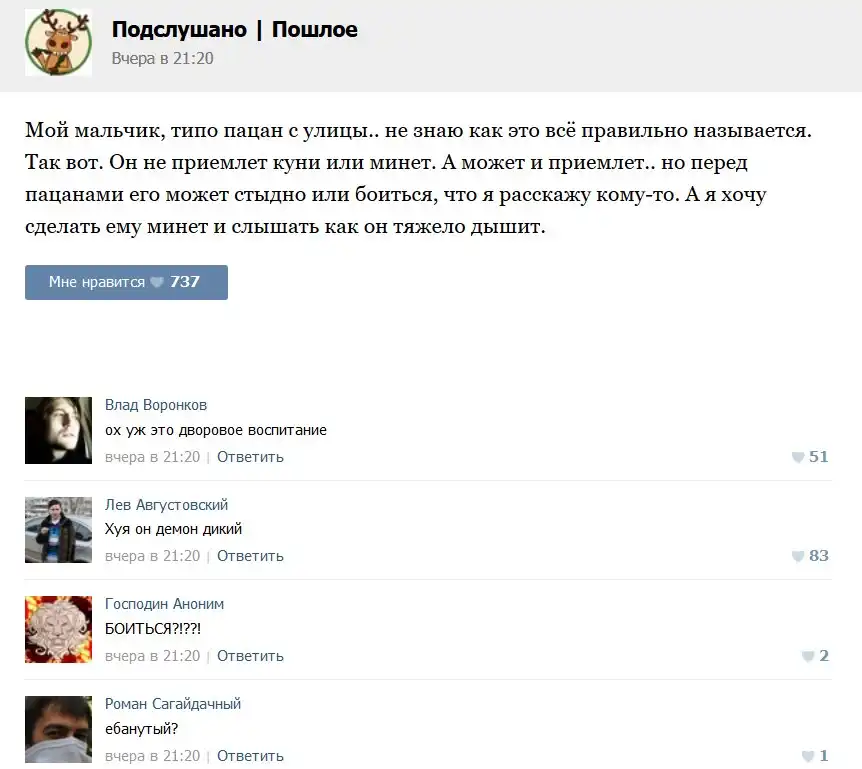Open Роман Сагайдачный's profile name
862x769 pixels.
tap(173, 704)
